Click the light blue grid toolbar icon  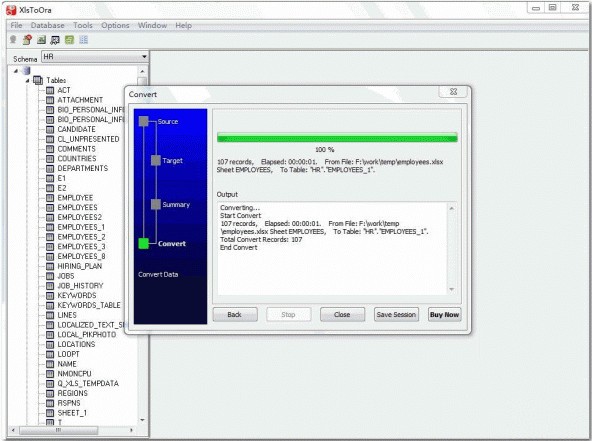83,40
